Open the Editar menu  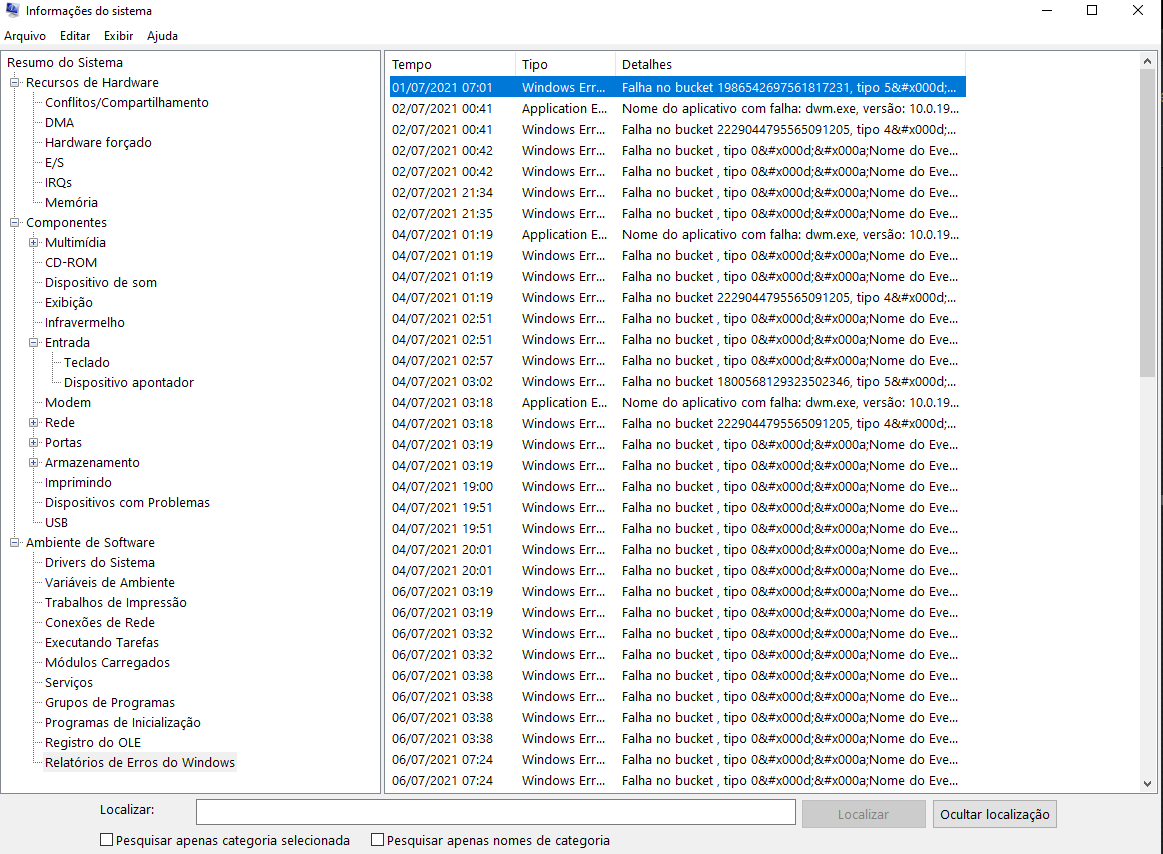pyautogui.click(x=75, y=36)
